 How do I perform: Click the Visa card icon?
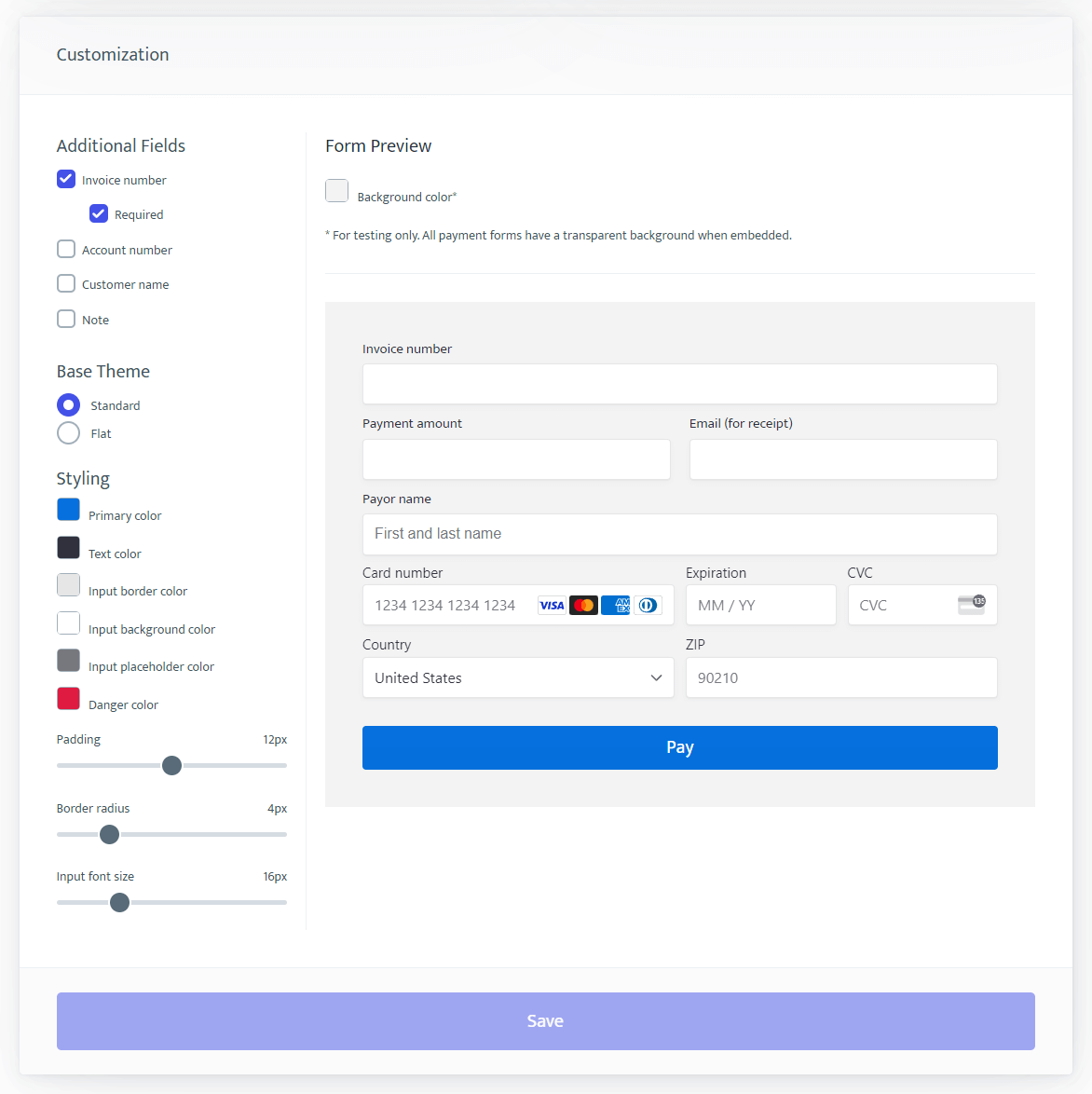coord(552,605)
